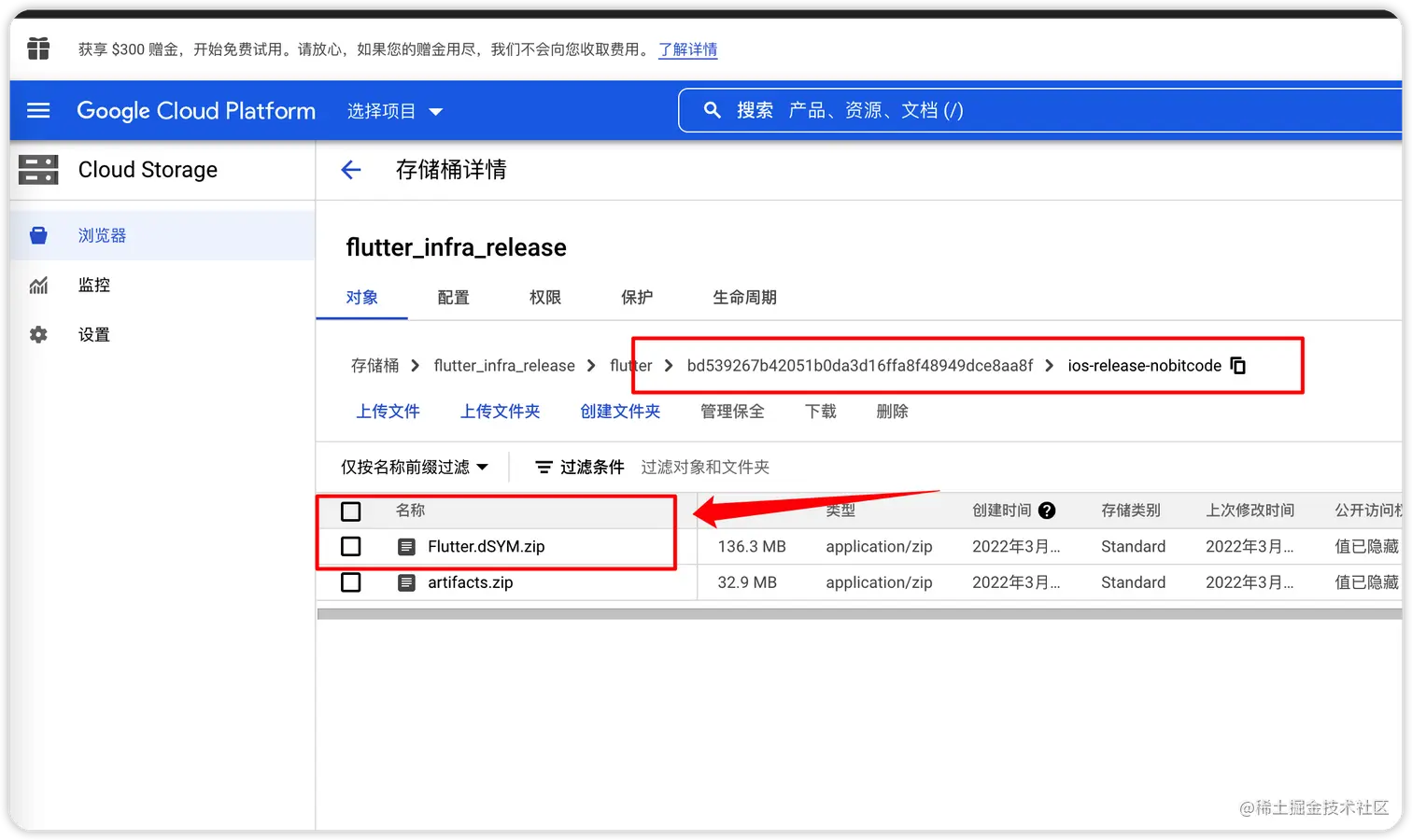Click the 下载 button
This screenshot has height=840, width=1412.
821,412
